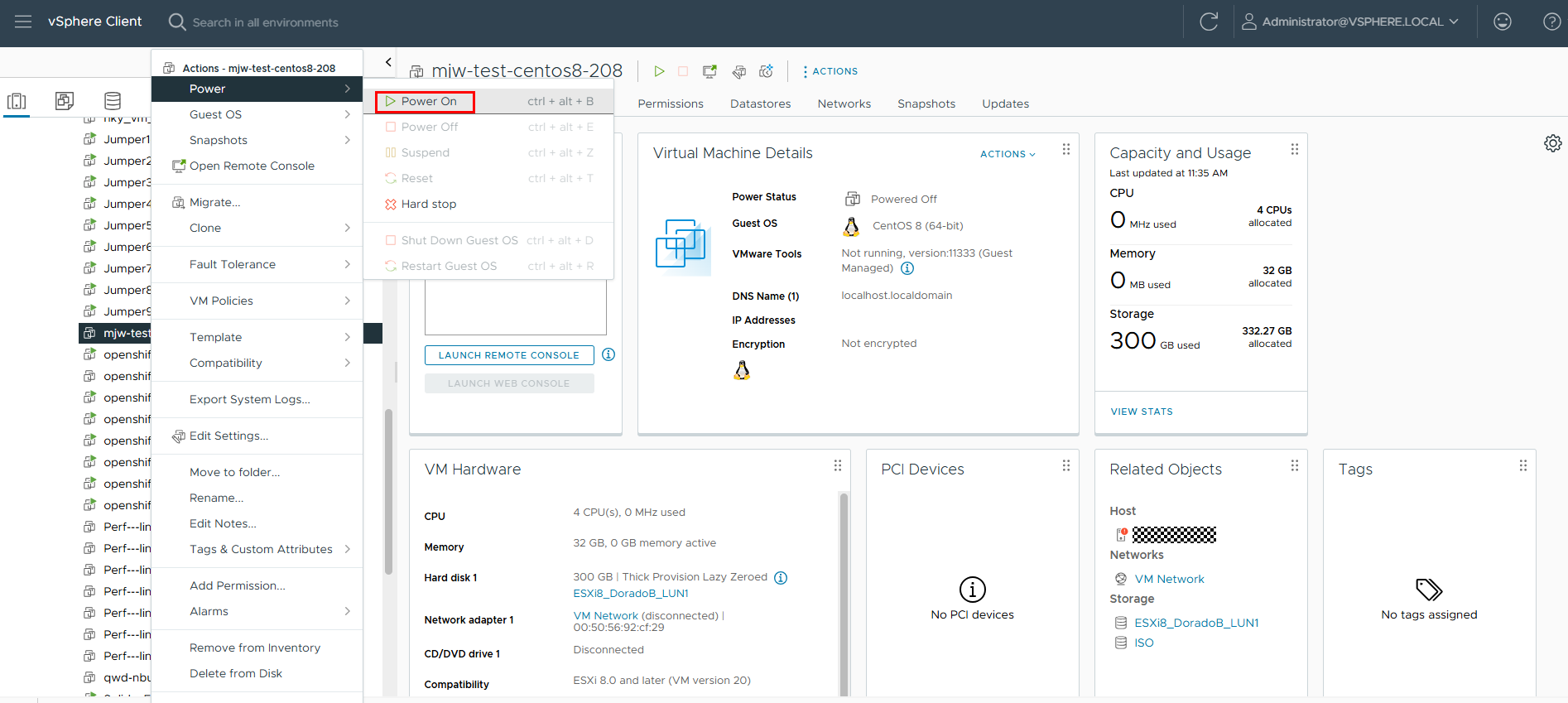Open the hamburger navigation menu
1568x703 pixels.
(23, 22)
